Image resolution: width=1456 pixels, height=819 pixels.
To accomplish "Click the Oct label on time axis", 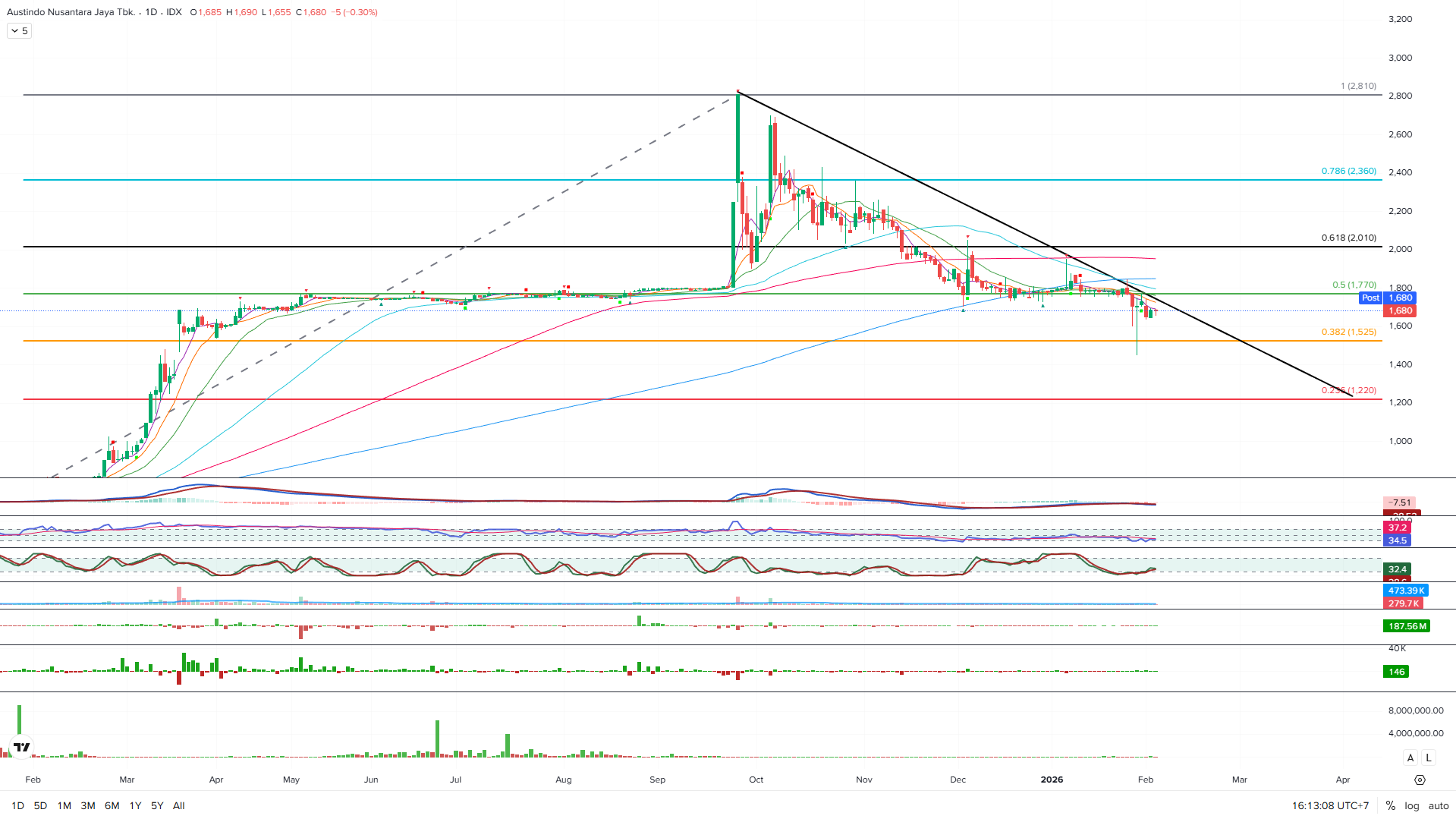I will pos(756,780).
